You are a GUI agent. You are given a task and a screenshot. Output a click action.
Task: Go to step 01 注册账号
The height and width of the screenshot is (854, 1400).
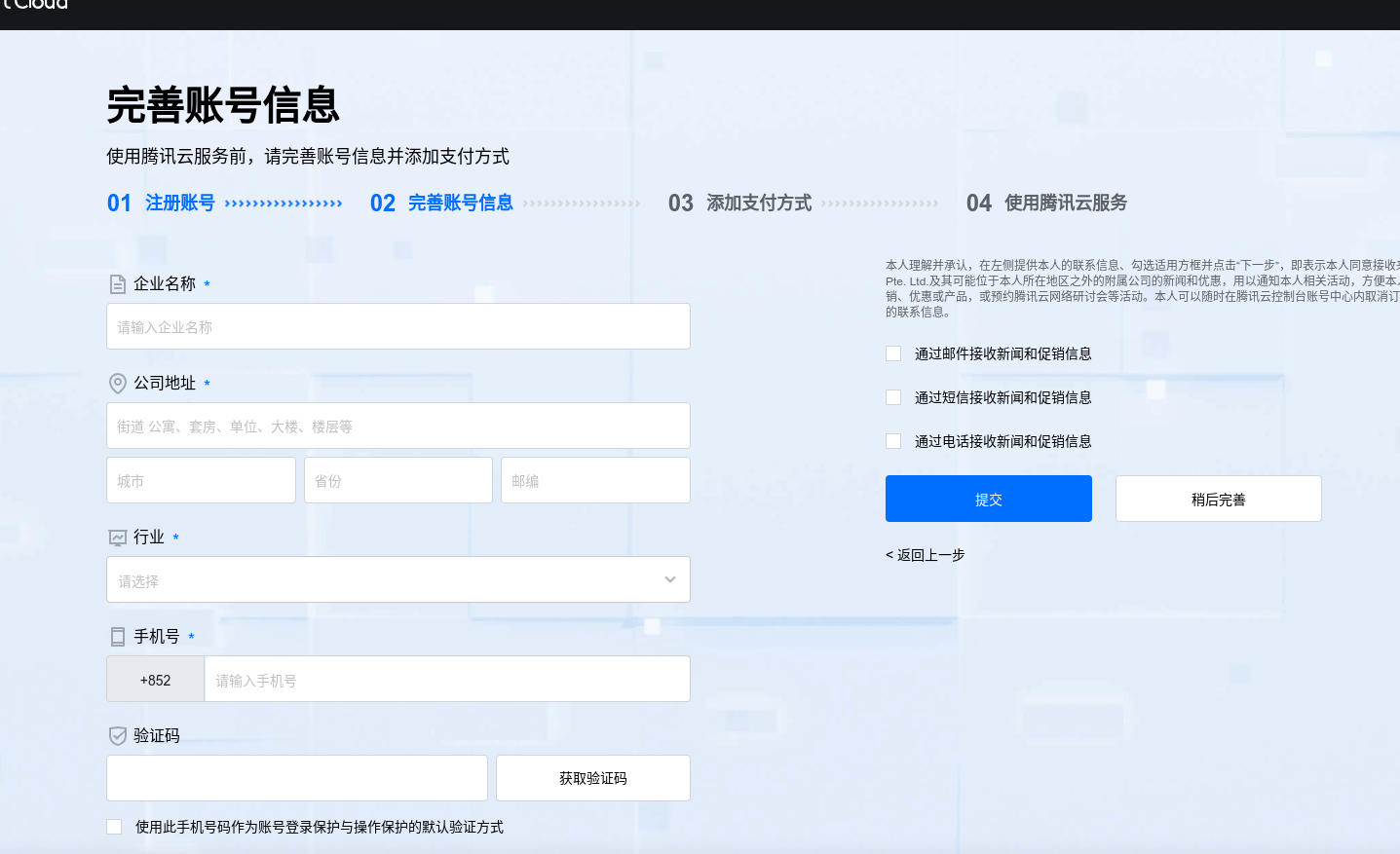click(x=162, y=204)
